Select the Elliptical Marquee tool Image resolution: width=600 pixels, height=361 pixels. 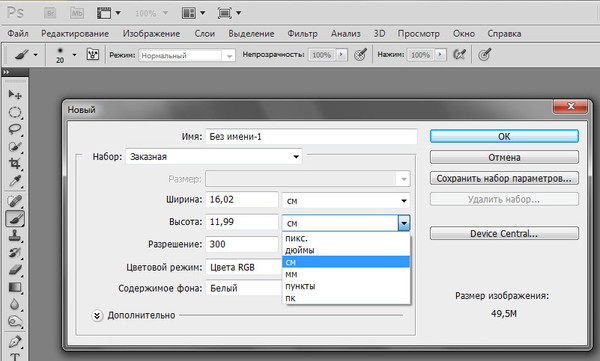[x=15, y=112]
